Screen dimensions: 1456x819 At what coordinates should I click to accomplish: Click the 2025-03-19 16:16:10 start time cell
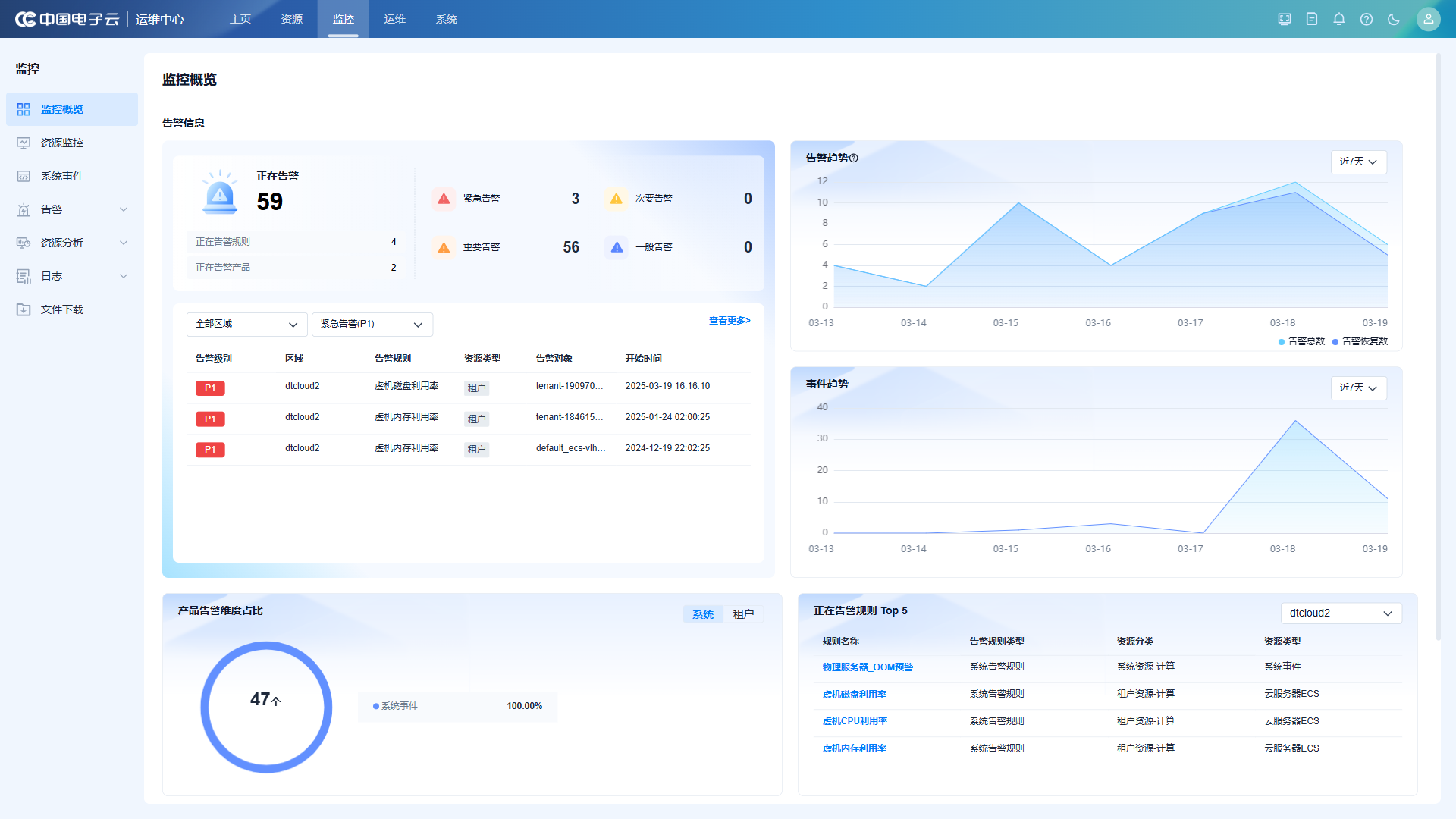(x=667, y=386)
